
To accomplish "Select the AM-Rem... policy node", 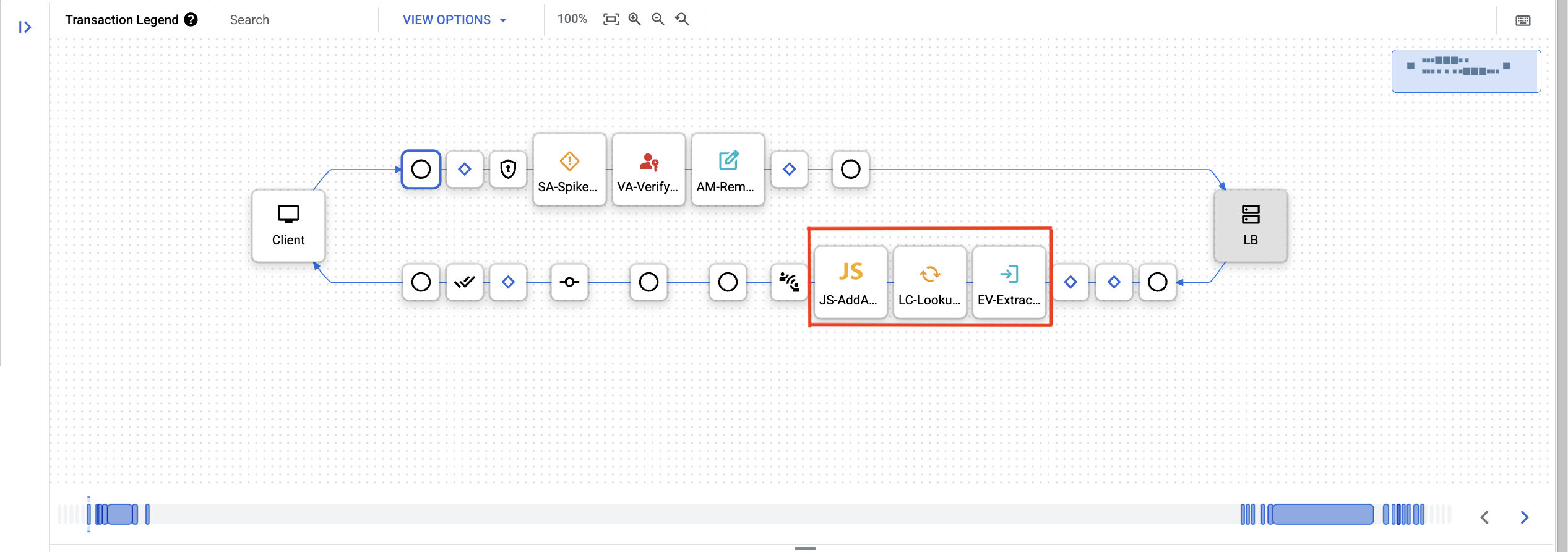I will 728,169.
